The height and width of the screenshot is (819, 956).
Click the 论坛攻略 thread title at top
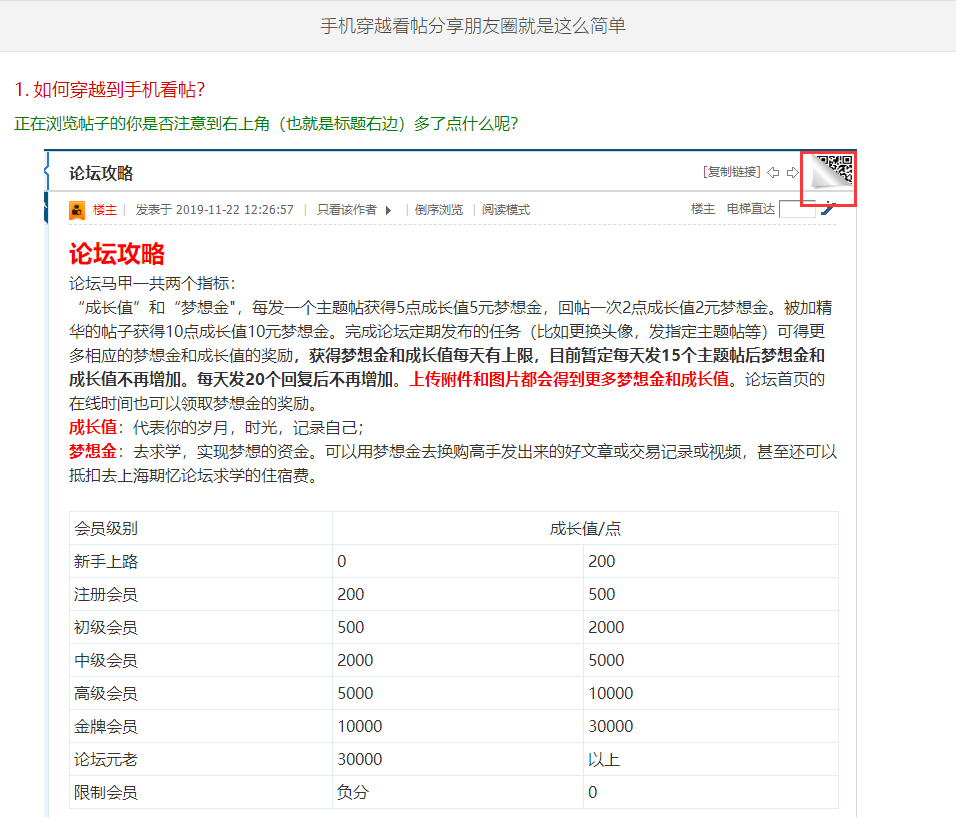(101, 173)
